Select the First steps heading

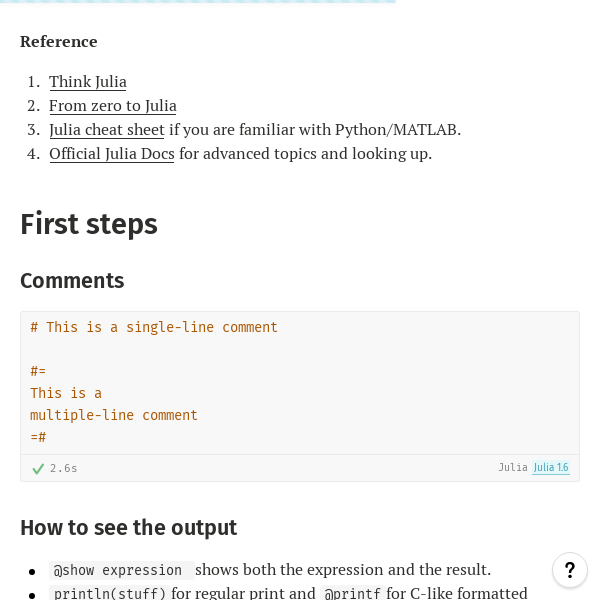coord(89,224)
